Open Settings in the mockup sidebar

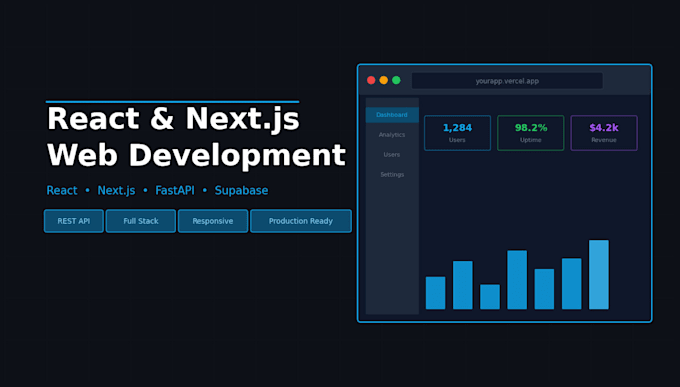point(392,174)
